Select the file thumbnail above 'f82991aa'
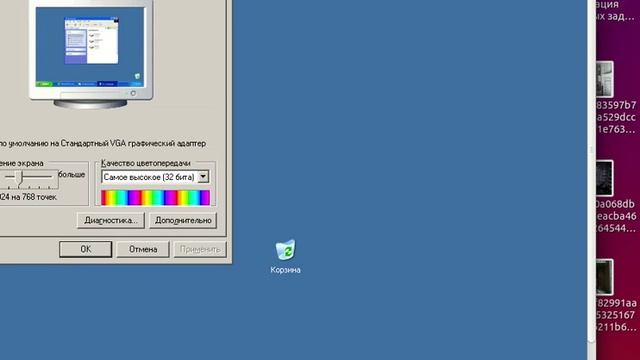640x360 pixels. 604,277
